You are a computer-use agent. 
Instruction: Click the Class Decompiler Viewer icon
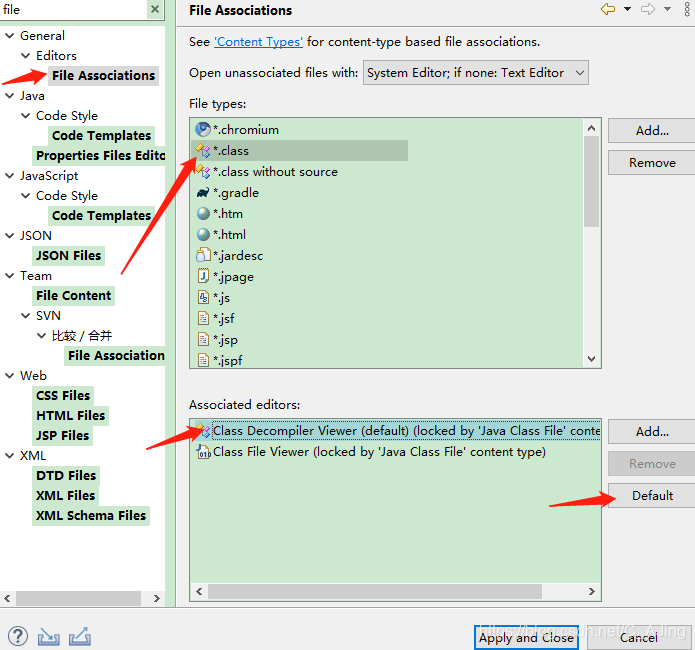[x=203, y=431]
